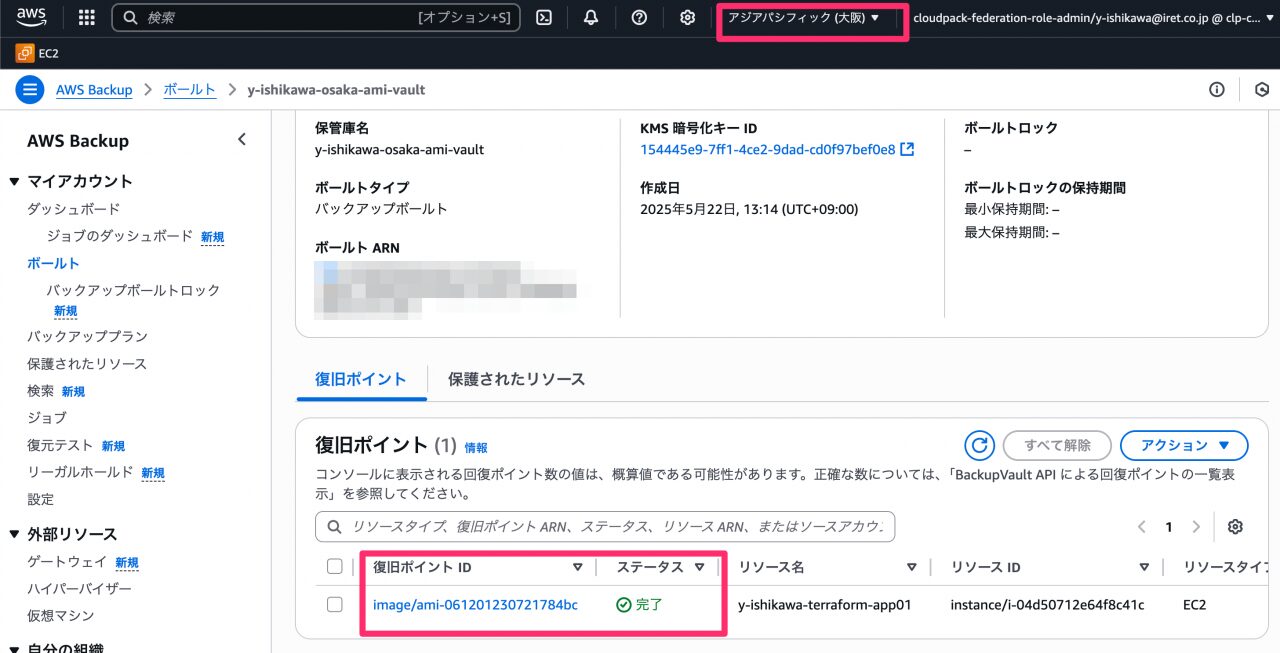Open ジョブのダッシュボード in the sidebar
The height and width of the screenshot is (653, 1280).
[x=120, y=236]
